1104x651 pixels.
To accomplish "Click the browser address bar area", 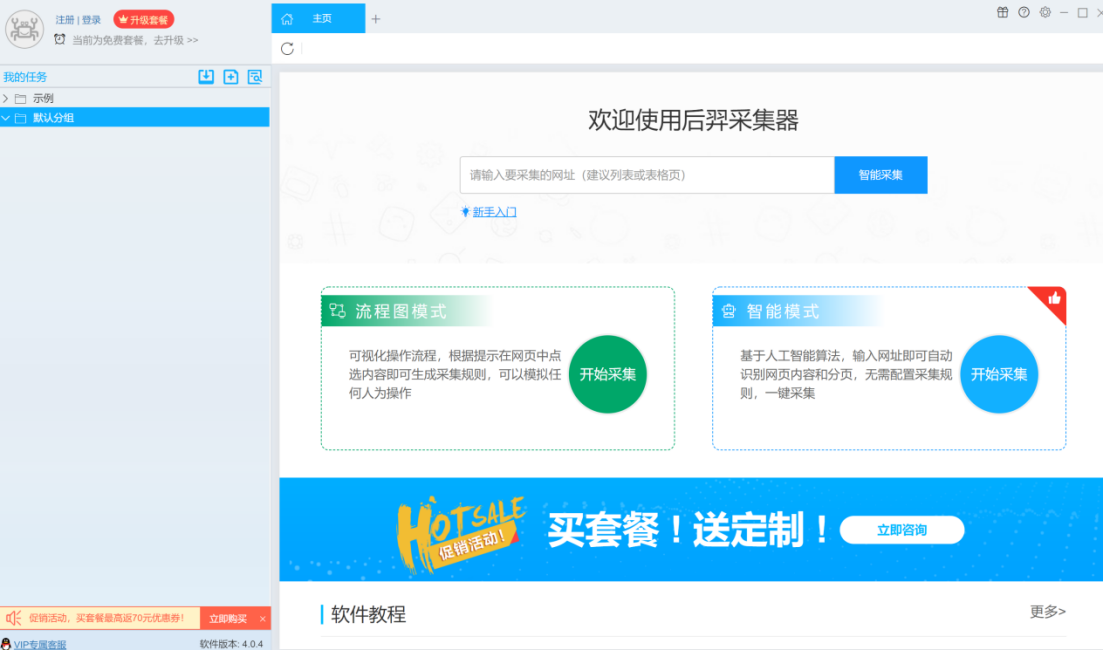I will [701, 49].
